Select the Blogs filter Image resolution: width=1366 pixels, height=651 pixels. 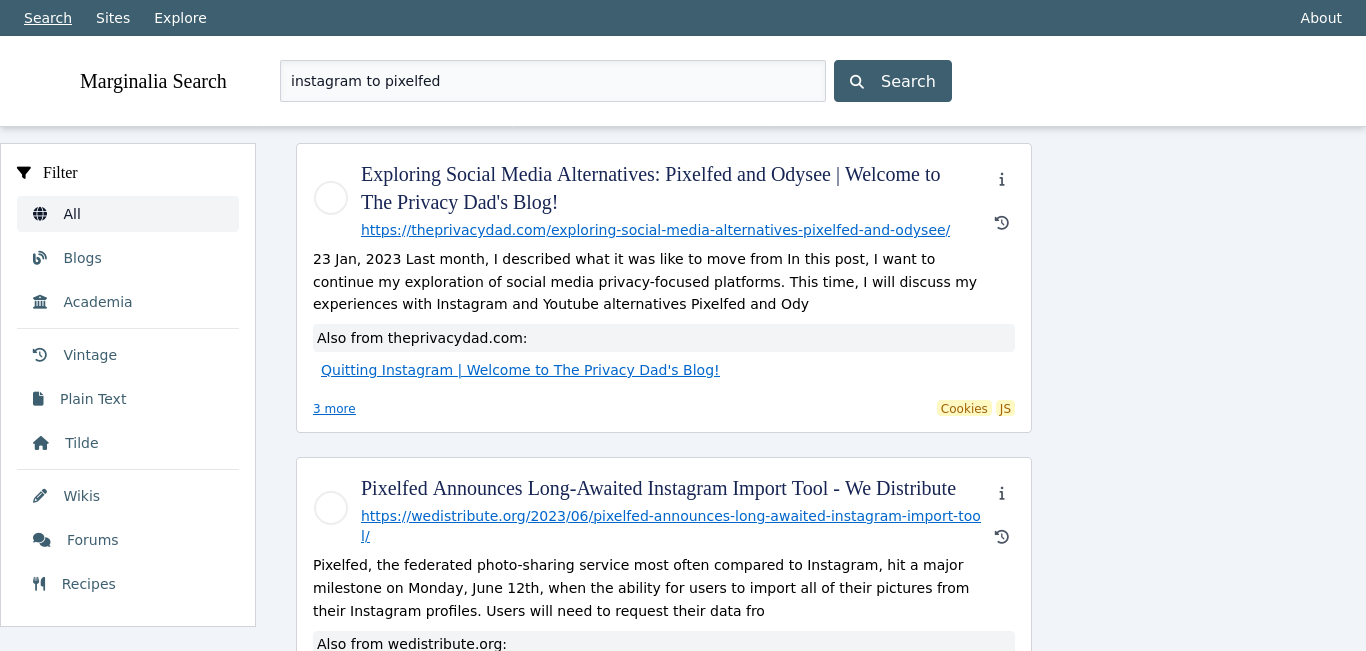[x=128, y=258]
